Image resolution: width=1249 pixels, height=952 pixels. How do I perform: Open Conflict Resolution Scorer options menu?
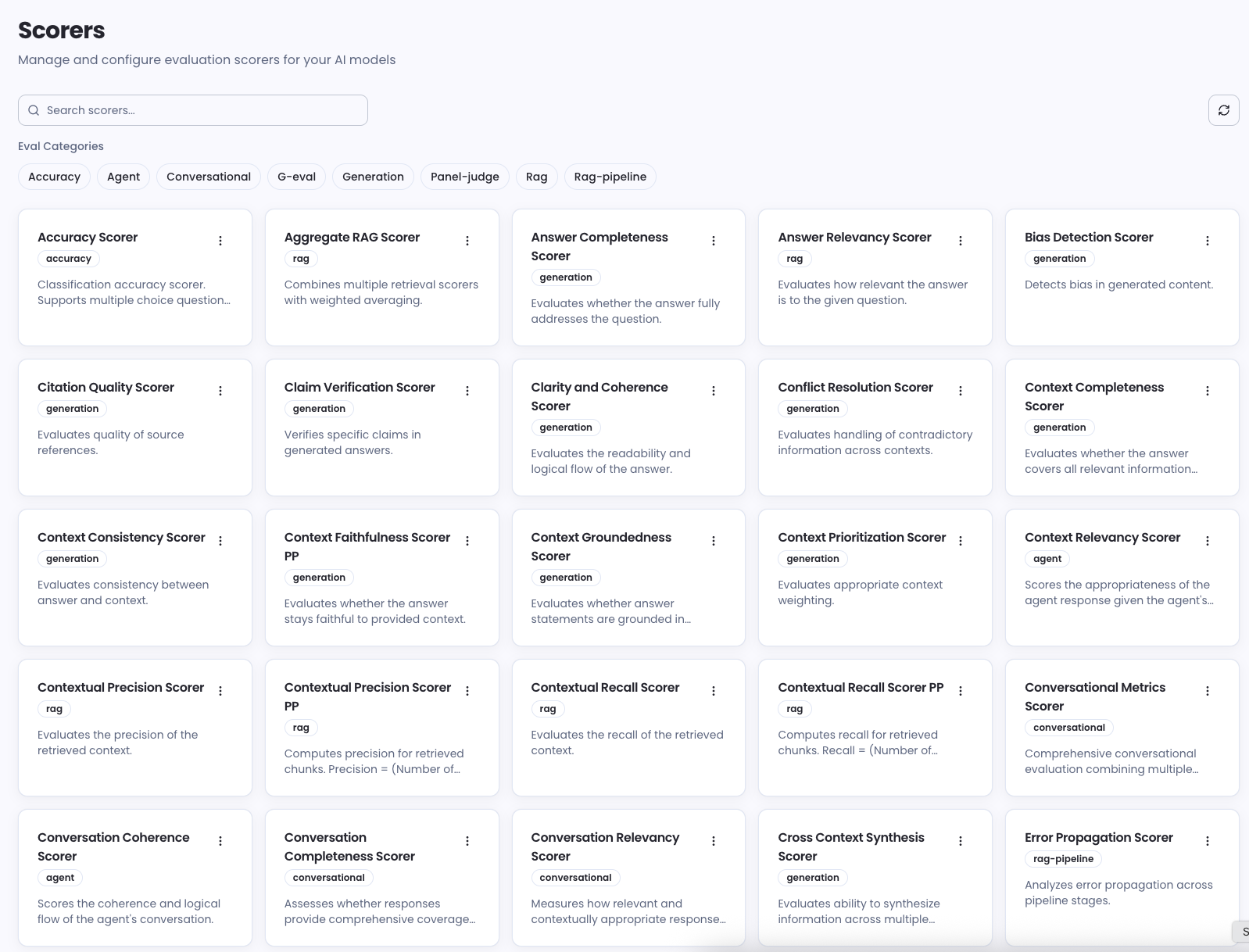[961, 391]
